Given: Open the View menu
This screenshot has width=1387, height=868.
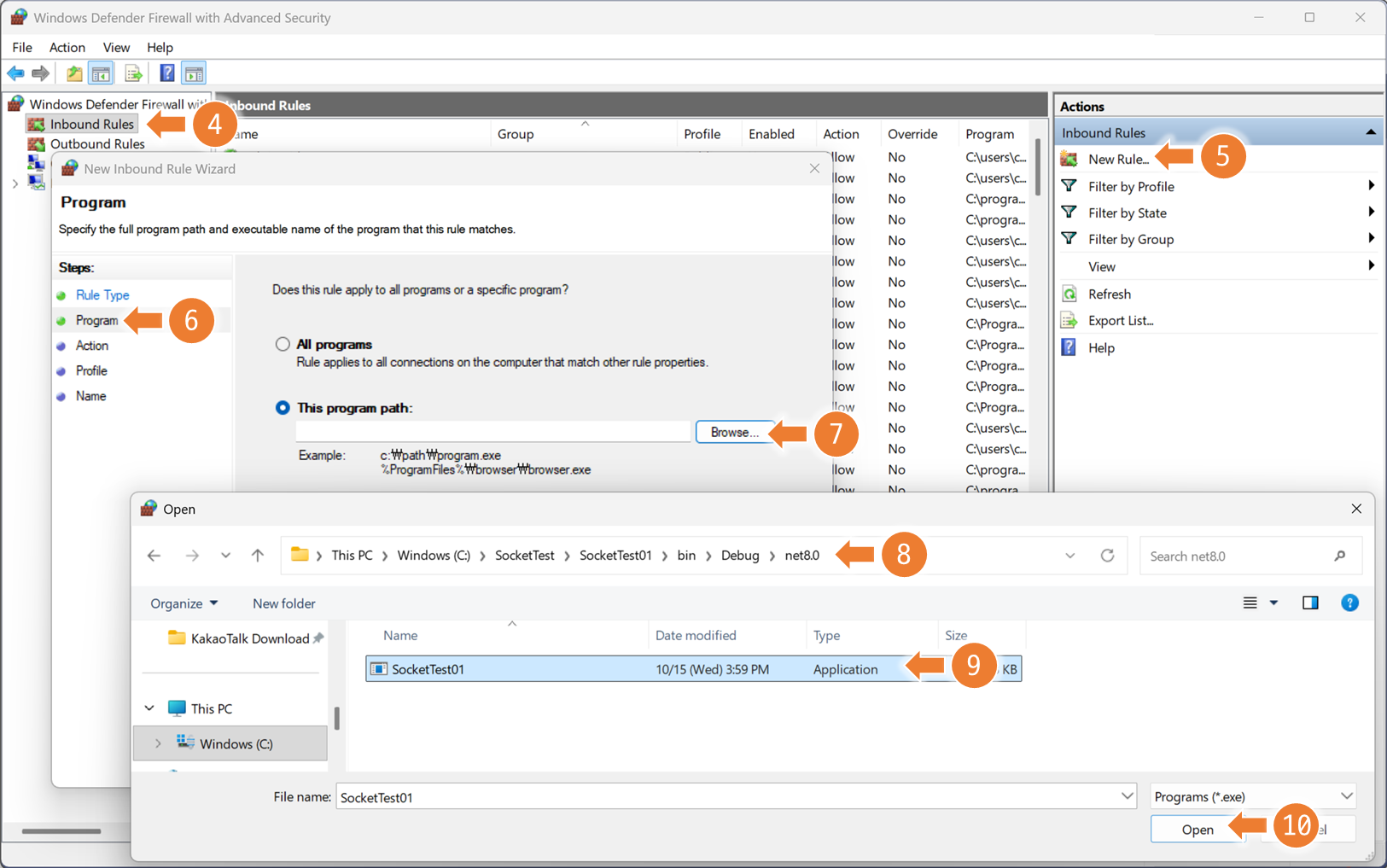Looking at the screenshot, I should coord(116,47).
